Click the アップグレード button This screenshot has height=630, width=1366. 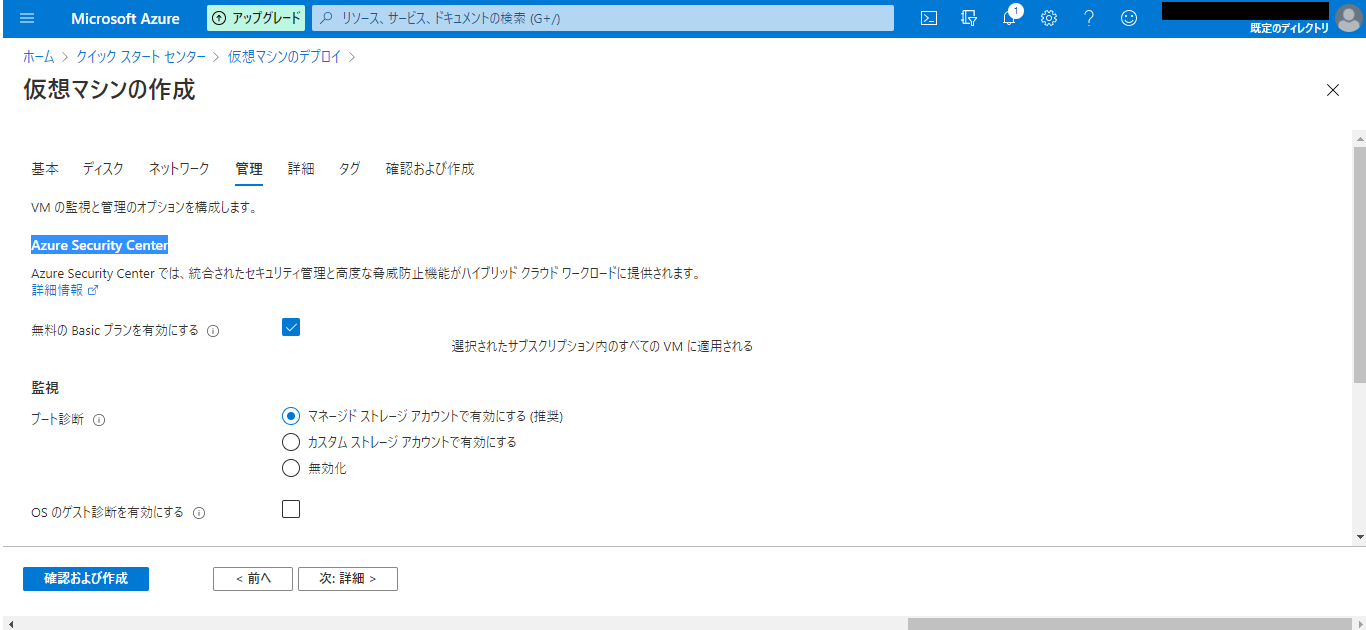[x=256, y=18]
